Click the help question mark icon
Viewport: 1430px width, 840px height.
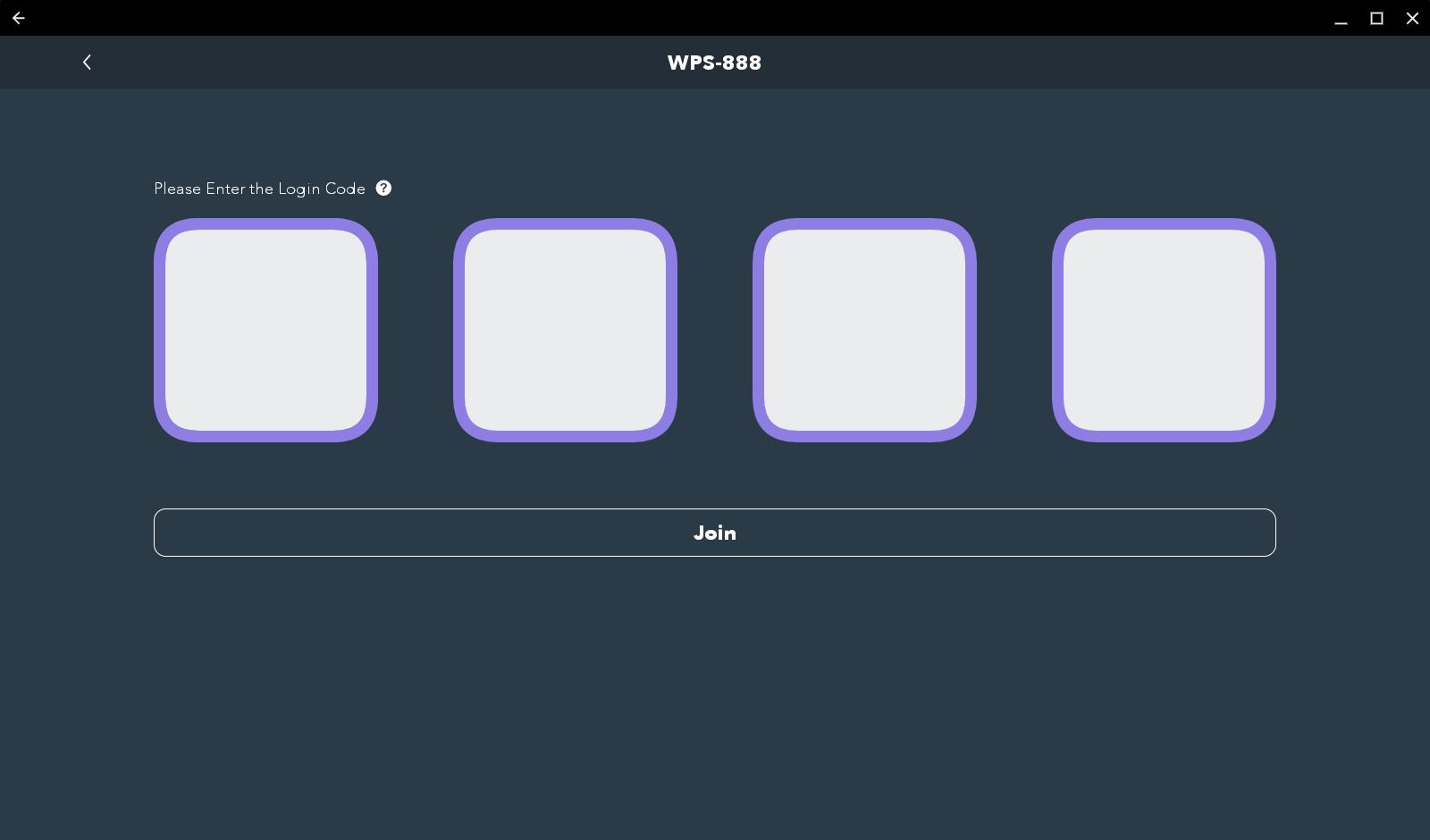(383, 189)
